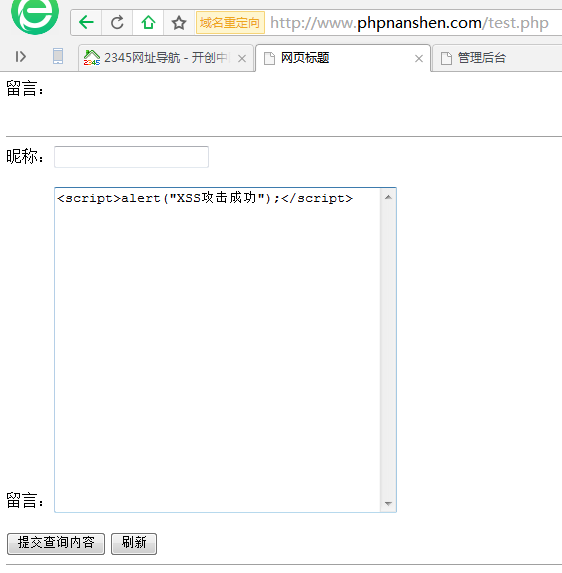This screenshot has width=562, height=573.
Task: Click the 2345 site favicon on first tab
Action: pos(92,58)
